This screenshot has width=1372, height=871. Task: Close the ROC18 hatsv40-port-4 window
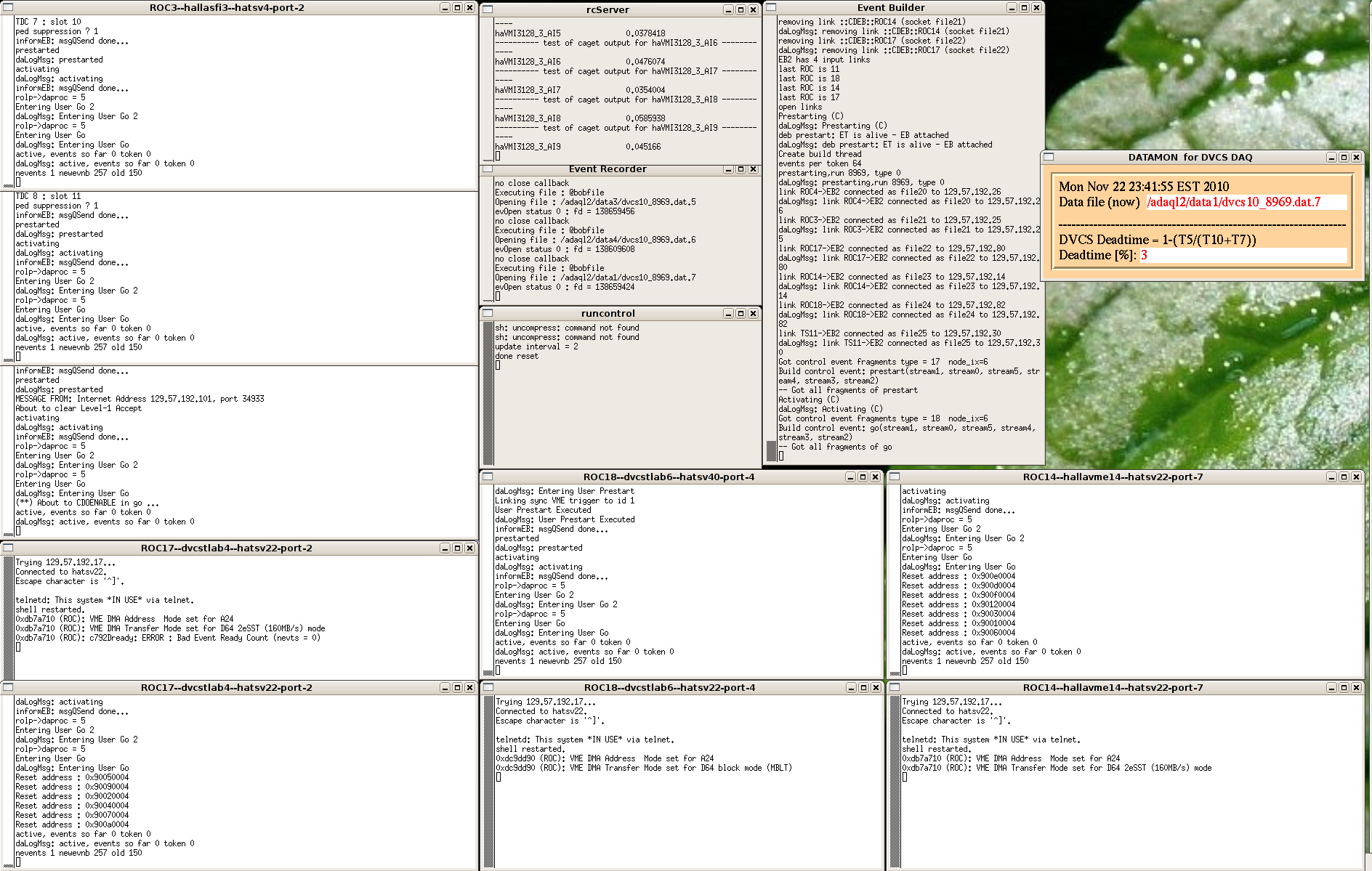[875, 477]
